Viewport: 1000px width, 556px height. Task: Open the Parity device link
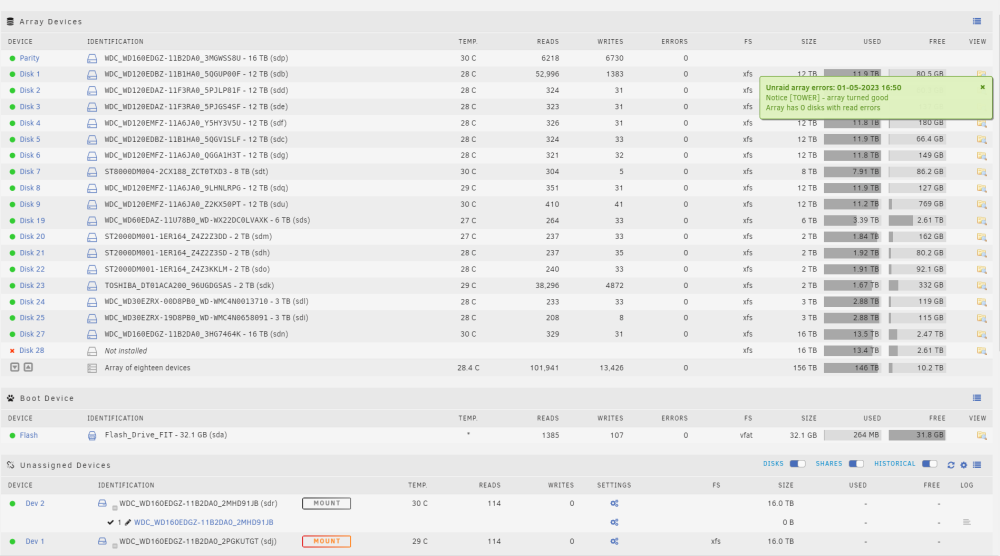(x=29, y=58)
